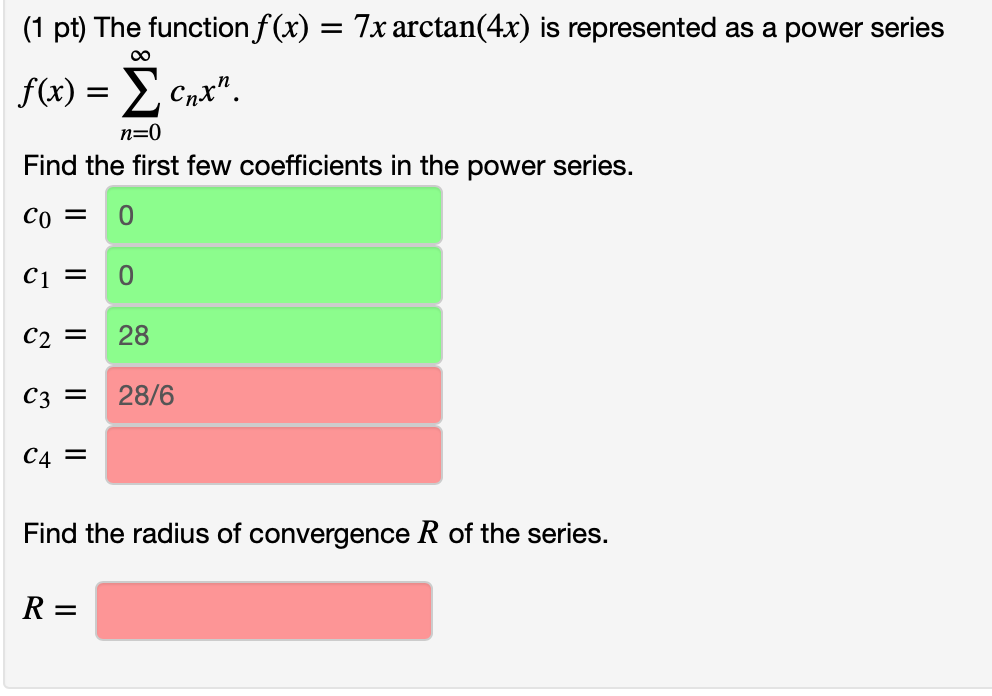Select the incorrect c3 answer box showing 28/6
Viewport: 992px width, 696px height.
[274, 395]
